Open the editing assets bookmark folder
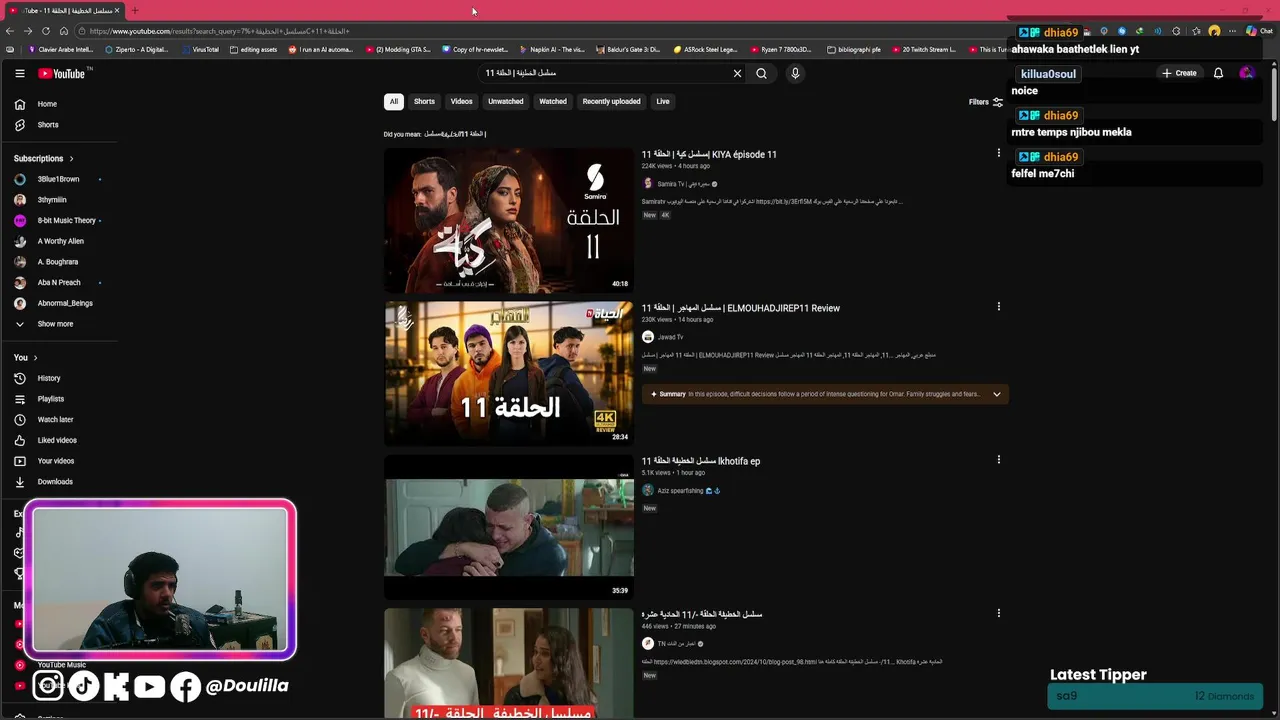1280x720 pixels. click(x=254, y=49)
